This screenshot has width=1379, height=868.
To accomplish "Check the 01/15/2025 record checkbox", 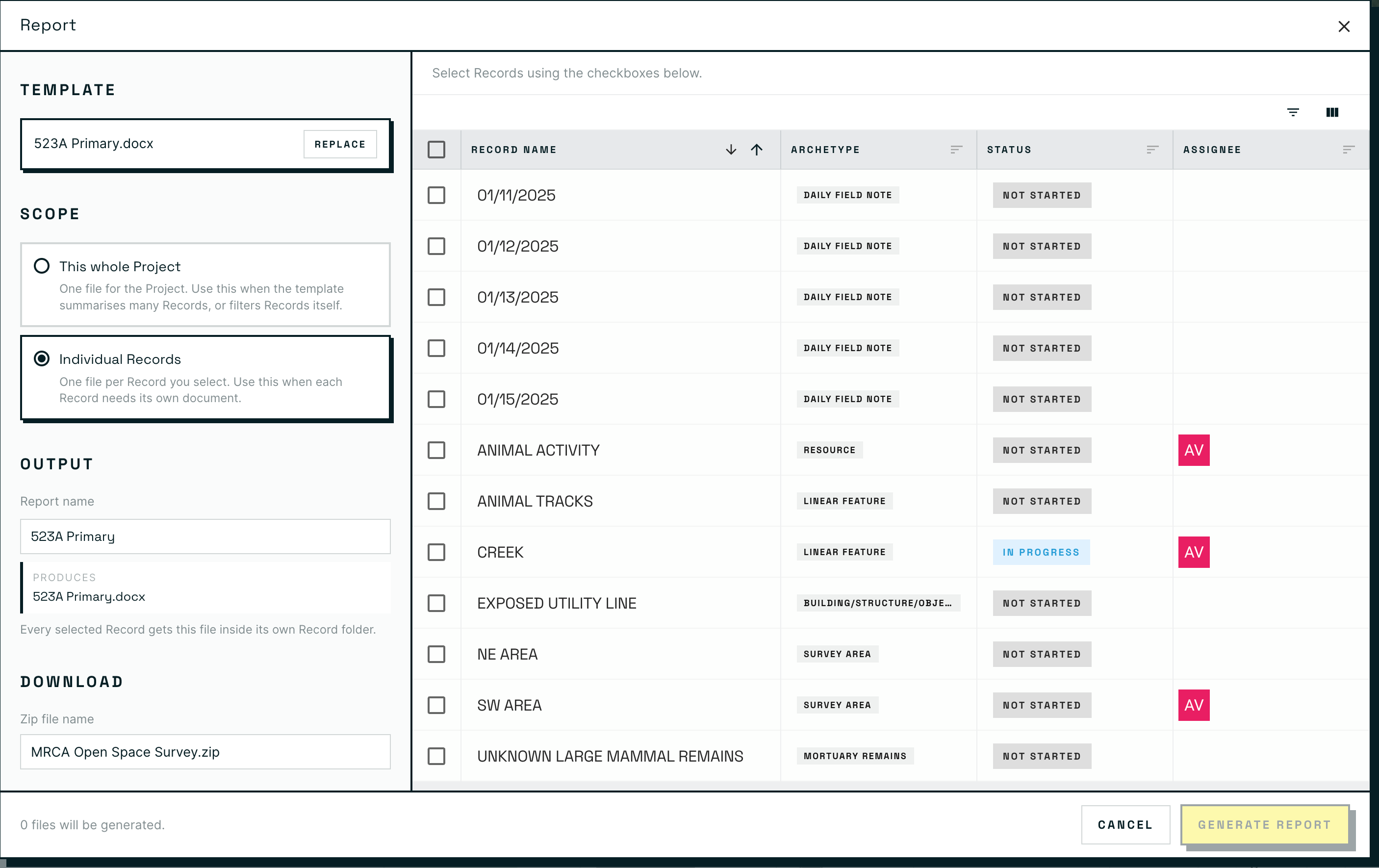I will click(436, 399).
